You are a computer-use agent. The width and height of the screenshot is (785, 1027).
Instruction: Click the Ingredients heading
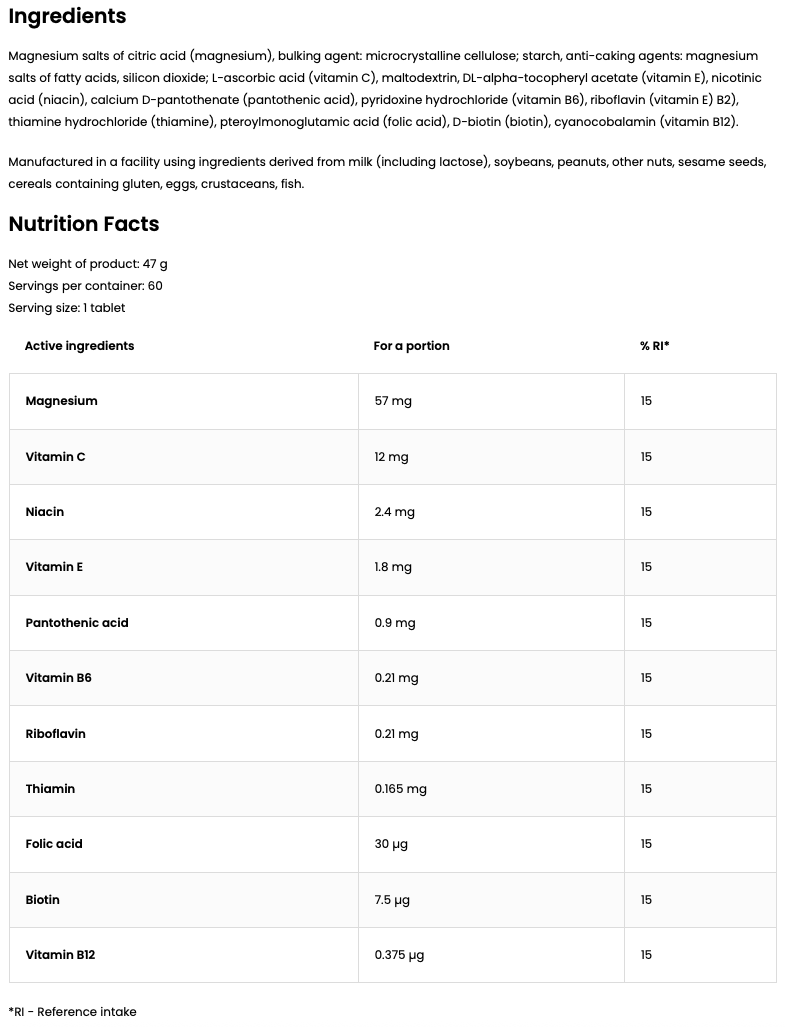click(x=67, y=17)
